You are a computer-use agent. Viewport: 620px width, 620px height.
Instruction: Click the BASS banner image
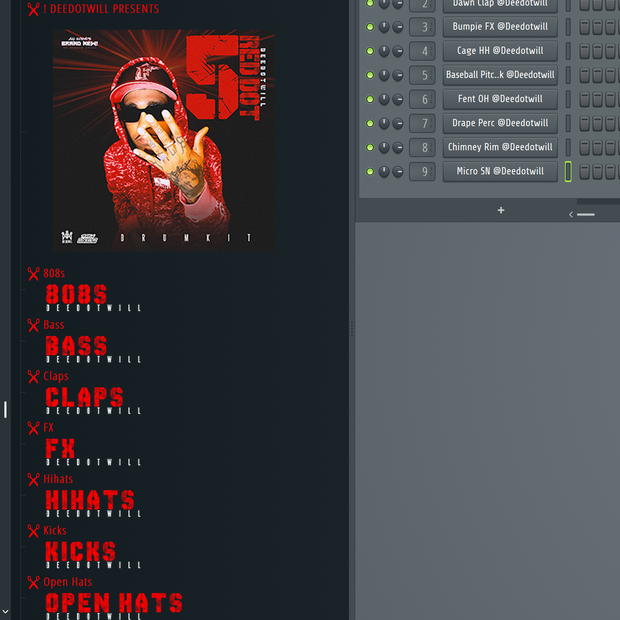(x=93, y=349)
